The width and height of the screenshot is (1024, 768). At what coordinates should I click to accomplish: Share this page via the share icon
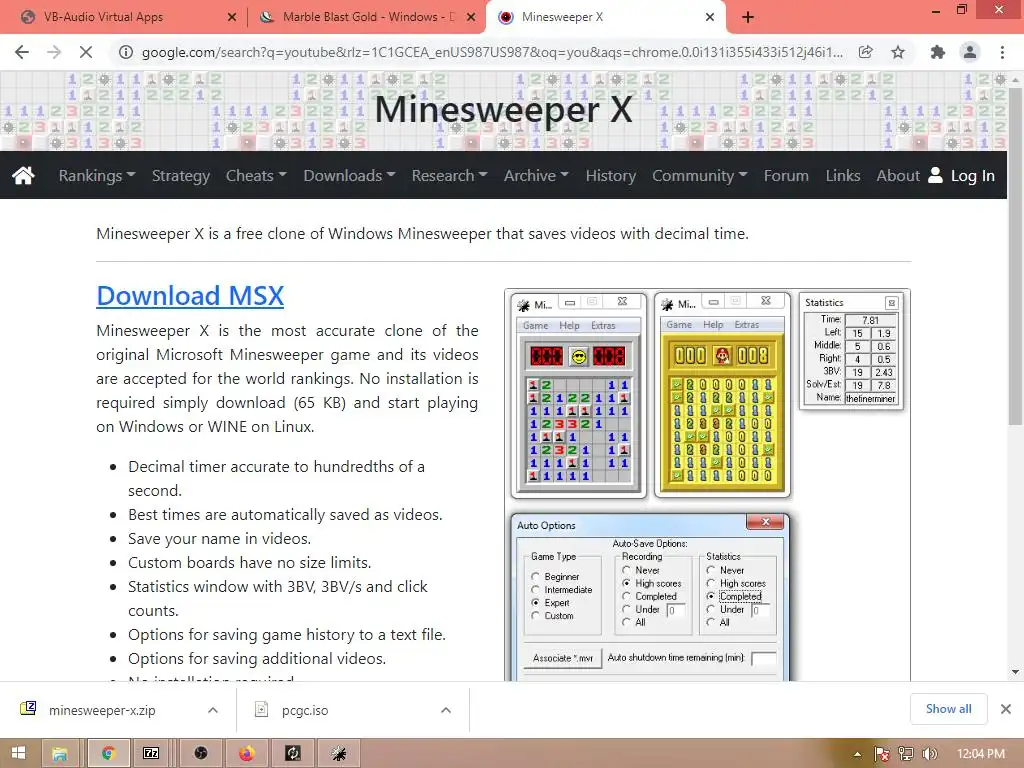point(865,52)
